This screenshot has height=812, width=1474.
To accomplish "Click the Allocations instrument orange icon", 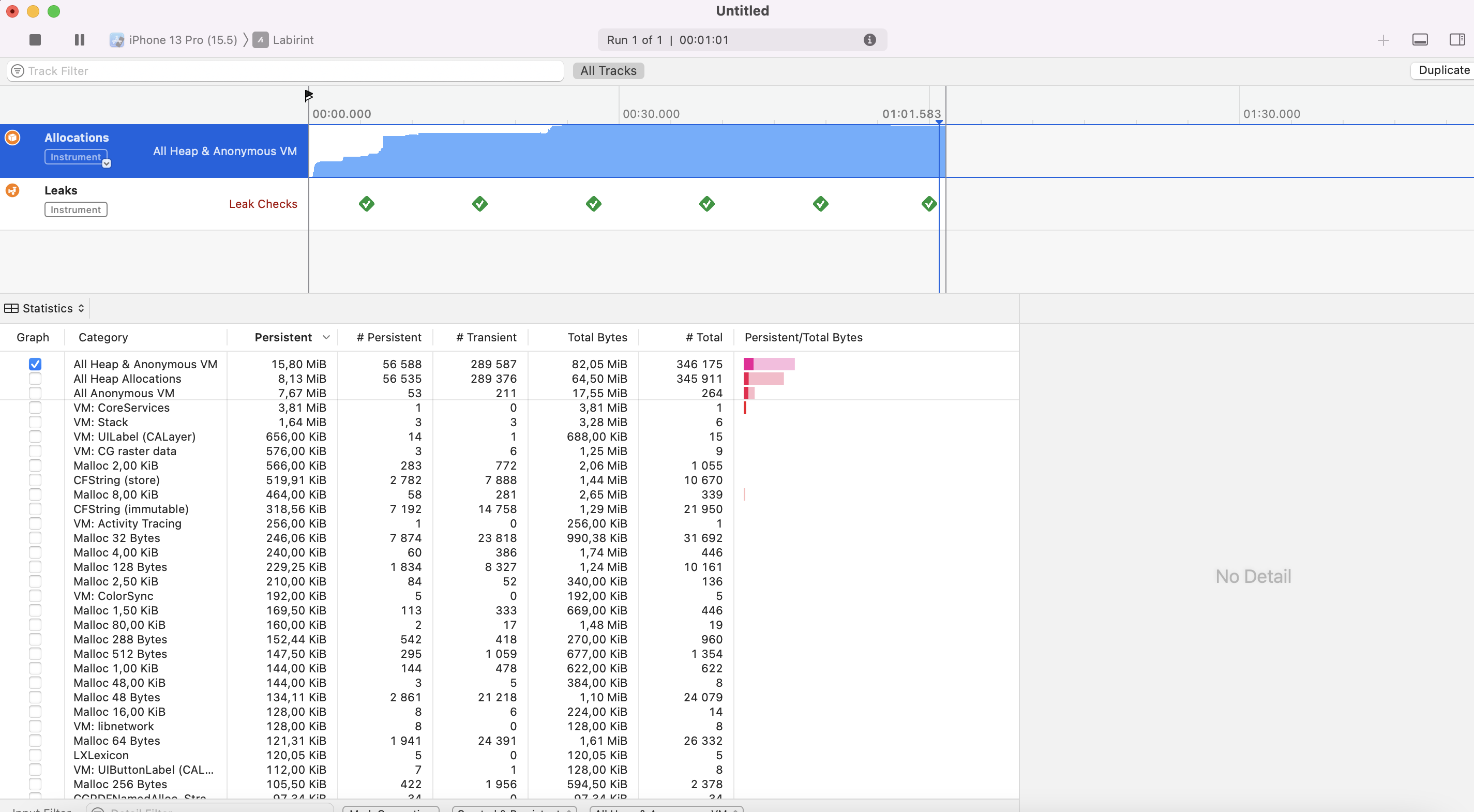I will pos(12,138).
